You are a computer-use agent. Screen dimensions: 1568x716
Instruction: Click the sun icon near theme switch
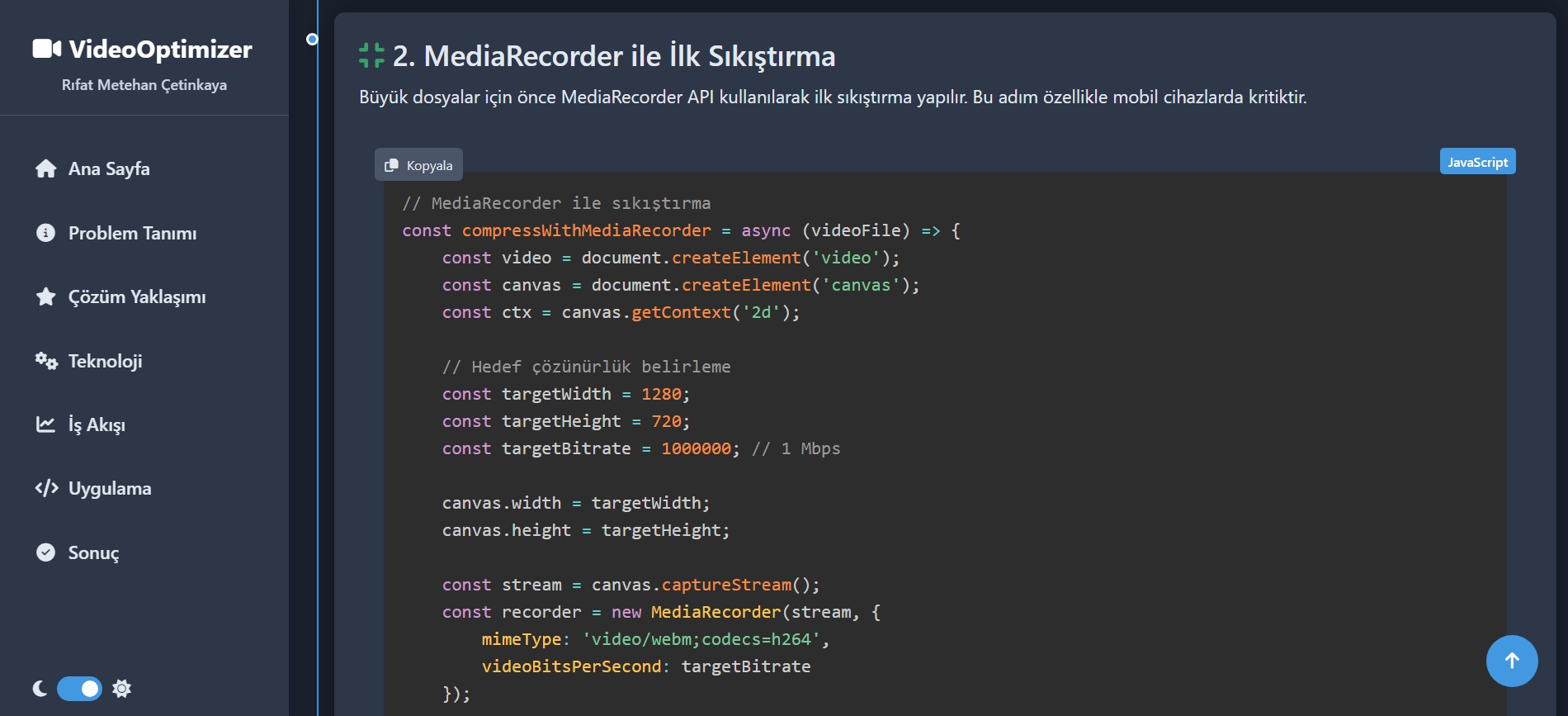point(122,689)
